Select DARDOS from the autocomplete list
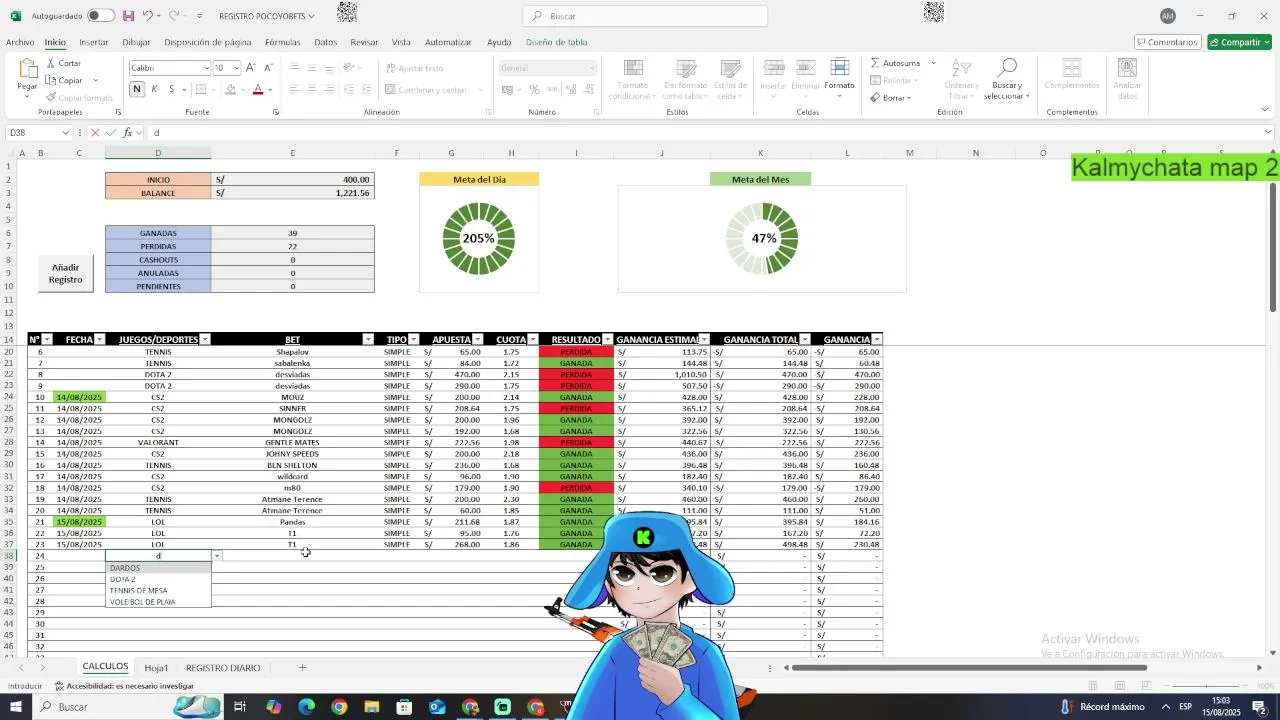Screen dimensions: 1280x720 158,568
